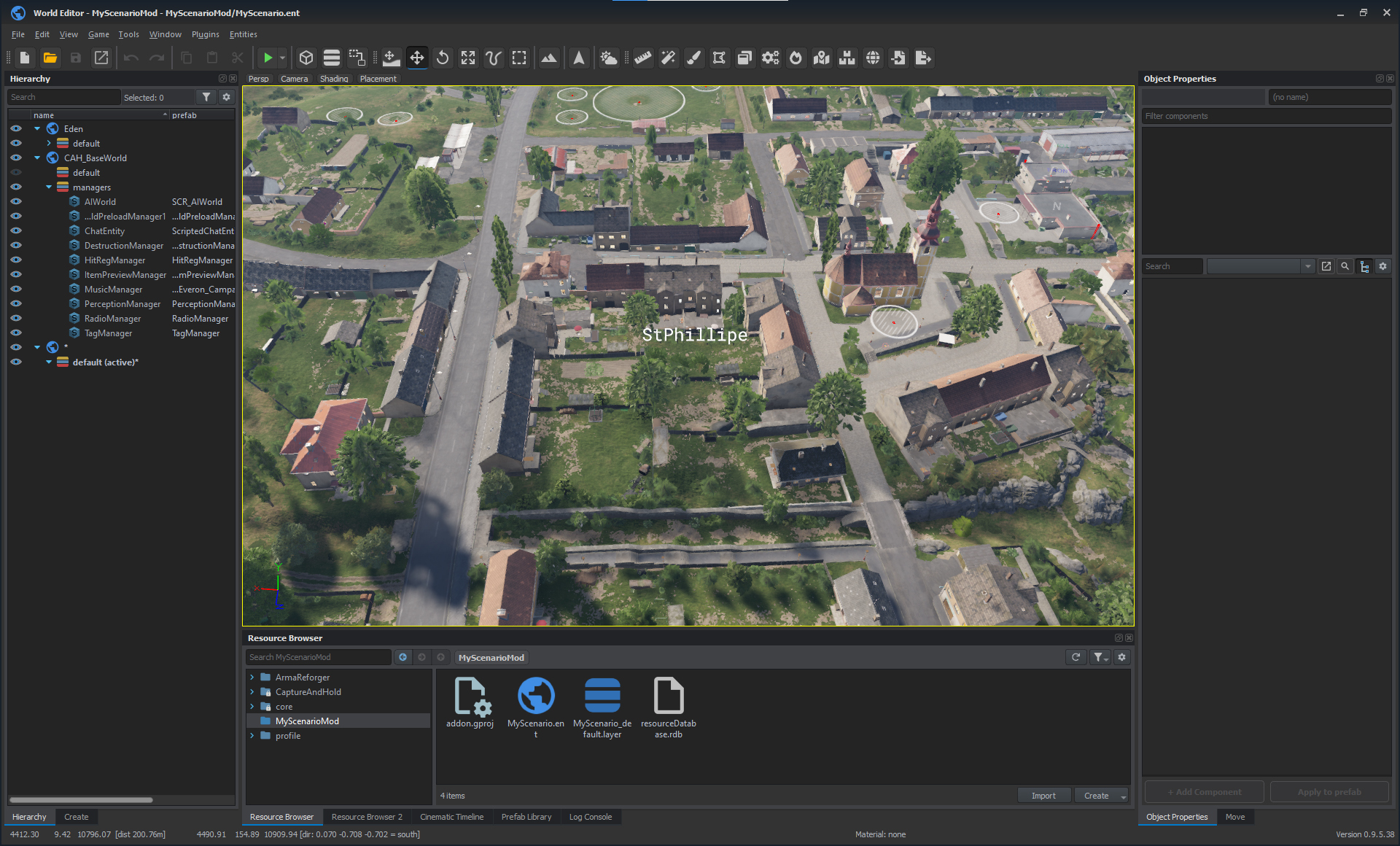
Task: Open the Plugins menu
Action: pyautogui.click(x=205, y=34)
